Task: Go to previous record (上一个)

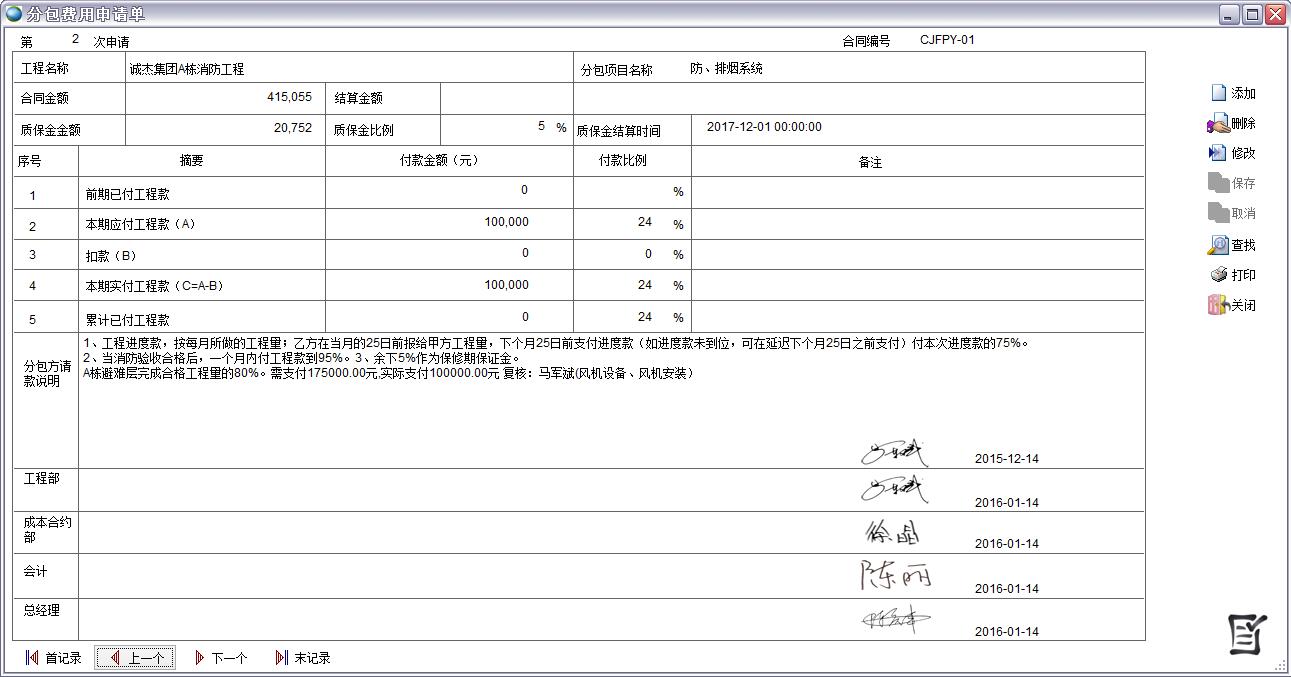Action: [135, 658]
